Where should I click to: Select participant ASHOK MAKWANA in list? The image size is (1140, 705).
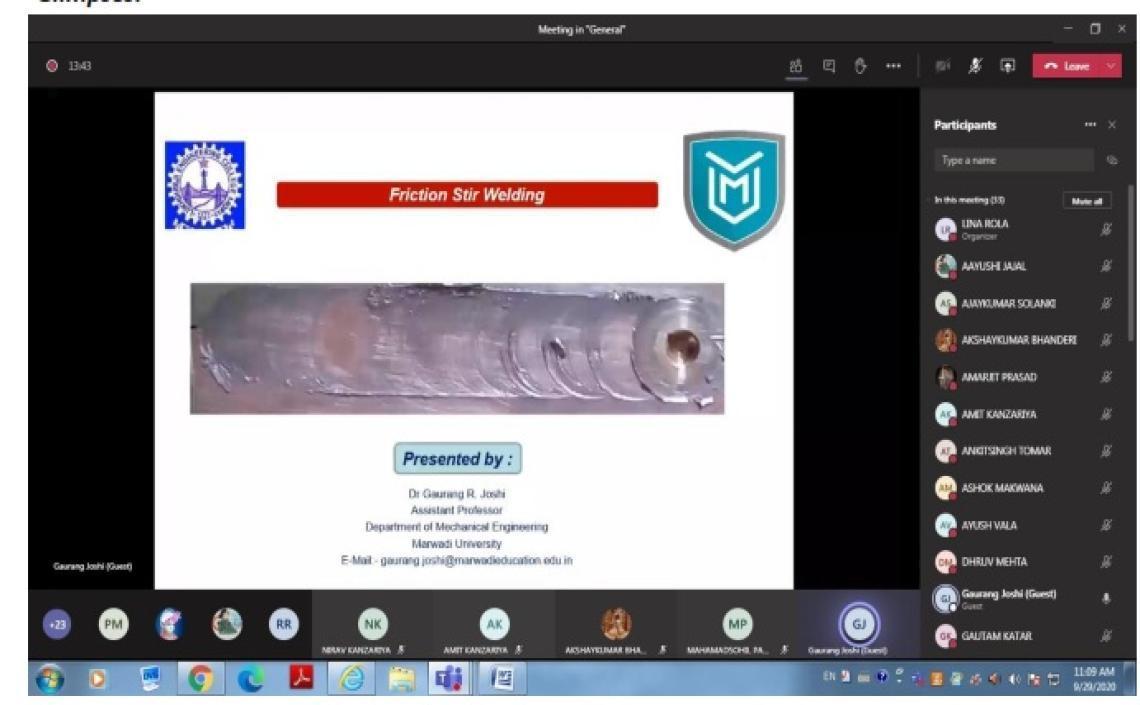pos(1025,488)
